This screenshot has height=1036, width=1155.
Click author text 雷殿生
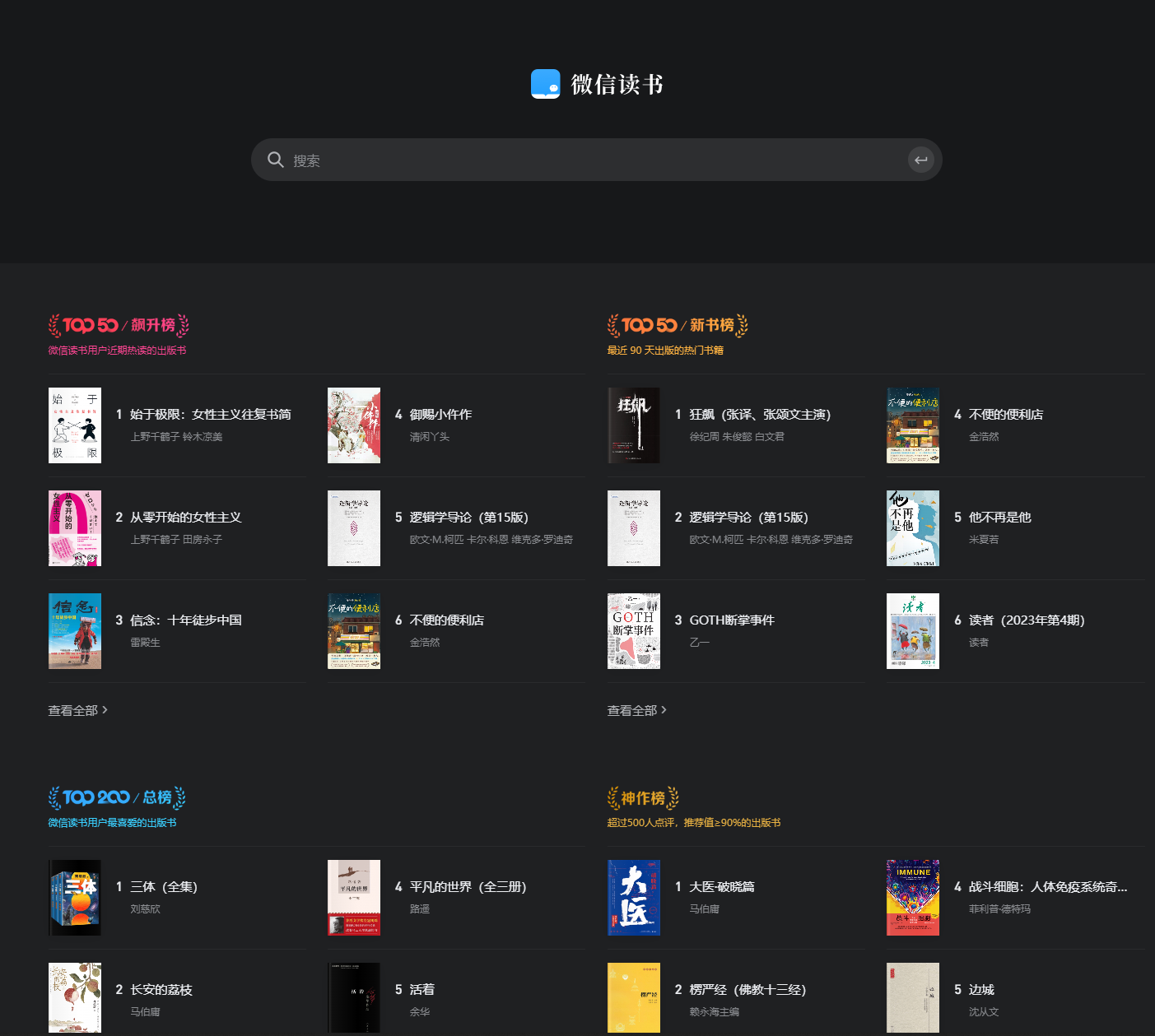[x=145, y=643]
